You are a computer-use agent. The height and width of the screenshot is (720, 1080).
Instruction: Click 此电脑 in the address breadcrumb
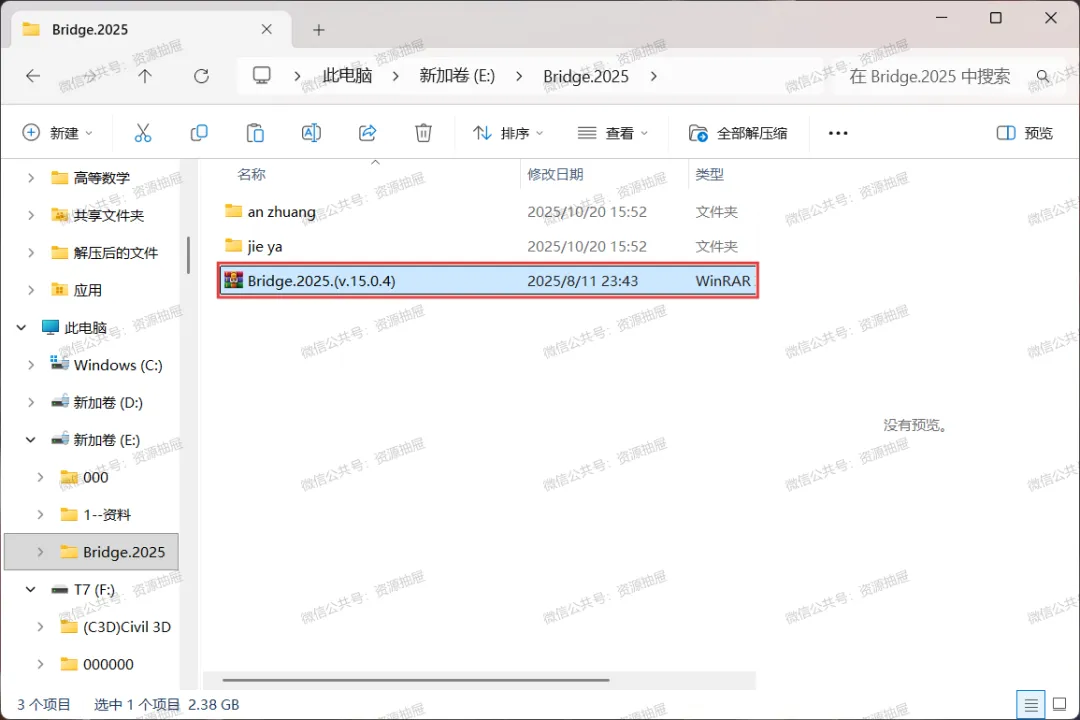tap(348, 76)
